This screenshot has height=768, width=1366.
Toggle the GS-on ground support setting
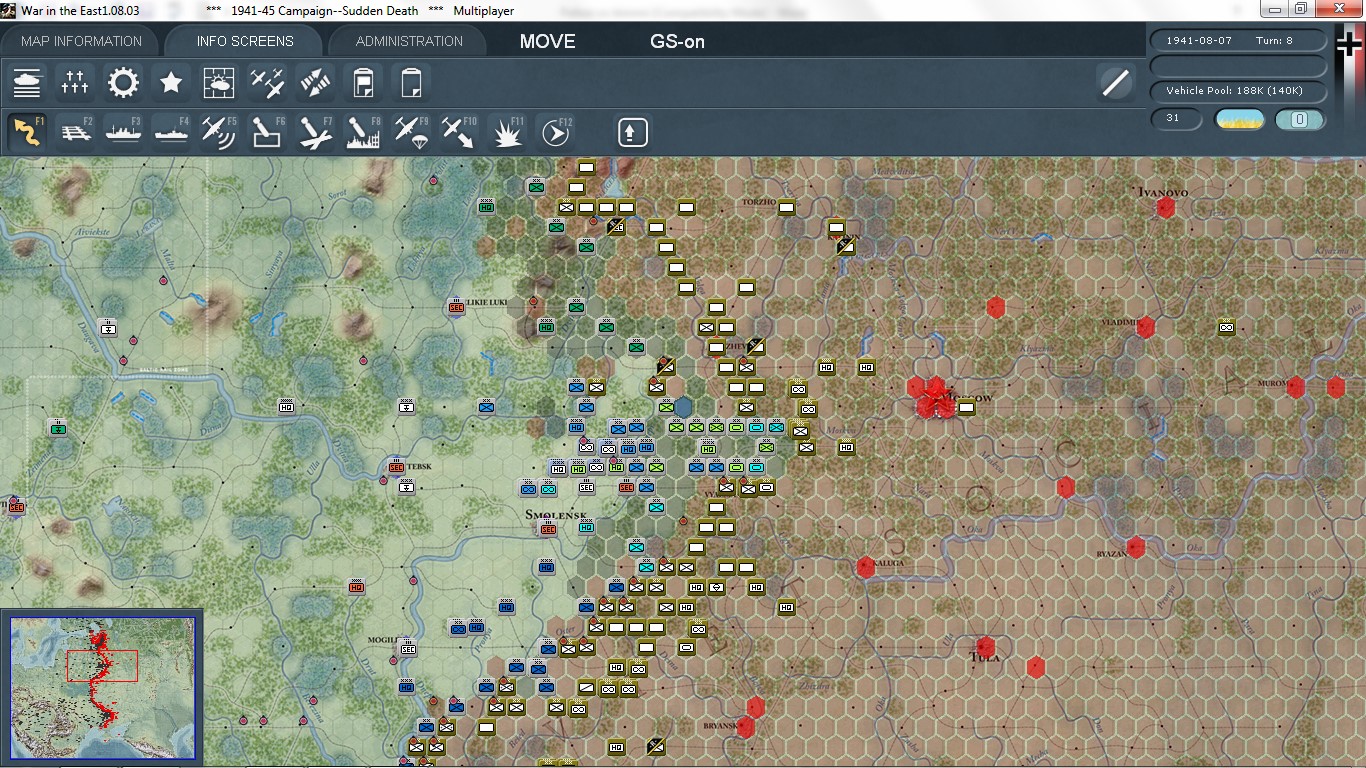[678, 42]
